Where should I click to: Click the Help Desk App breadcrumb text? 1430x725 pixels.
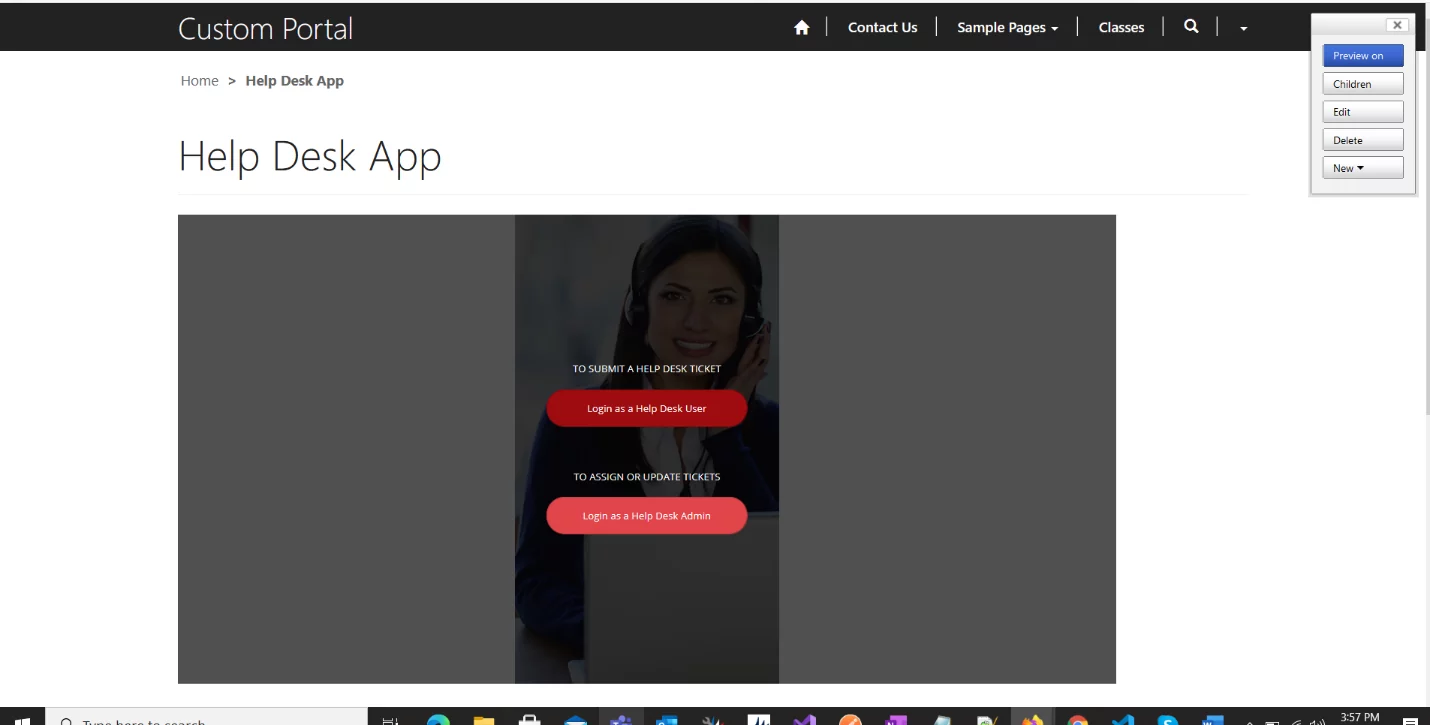[x=294, y=81]
